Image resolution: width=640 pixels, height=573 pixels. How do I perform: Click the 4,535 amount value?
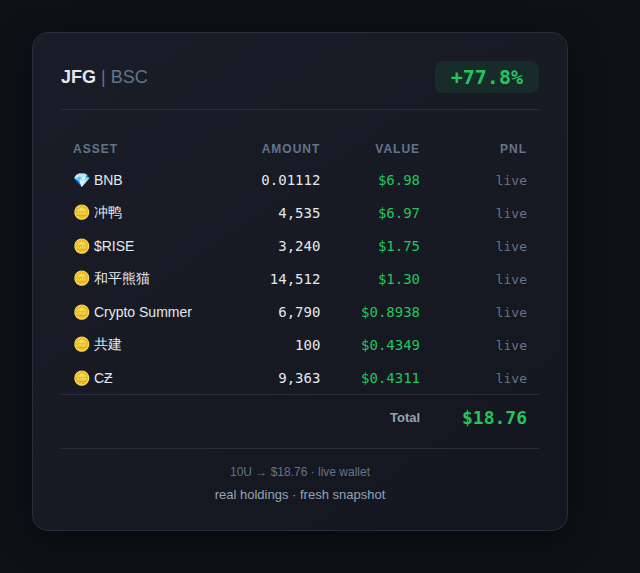(x=299, y=213)
